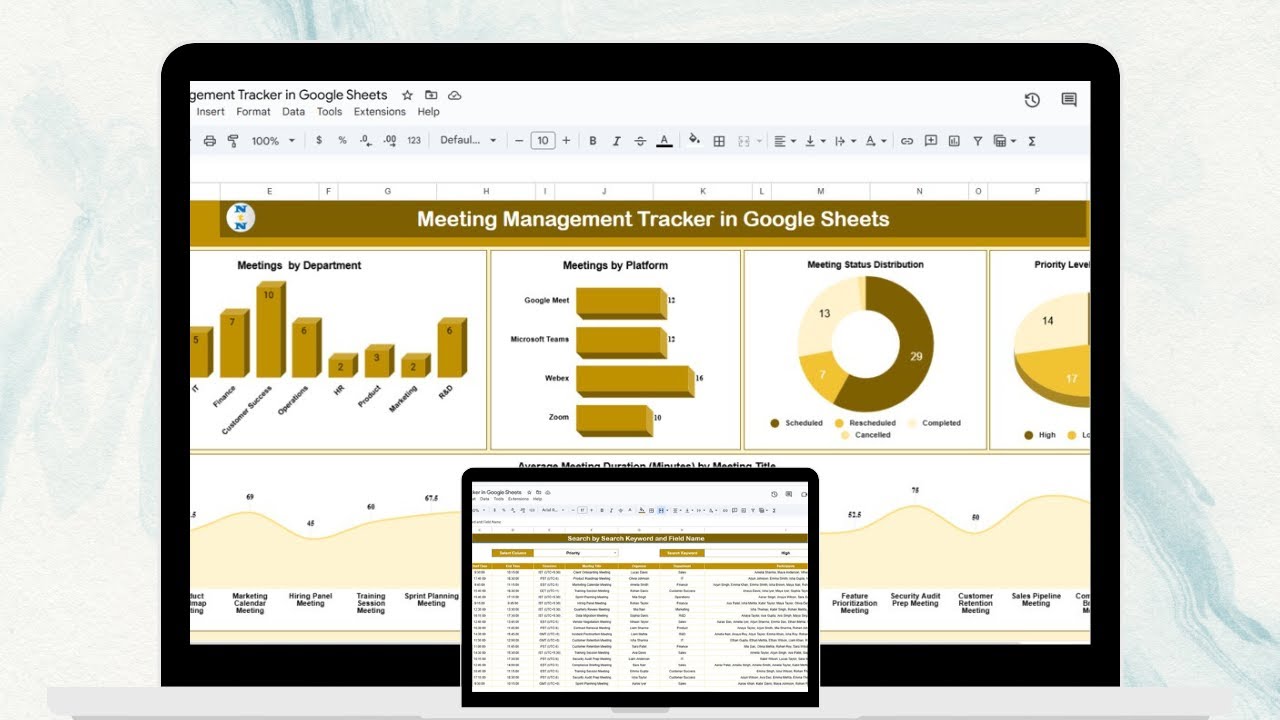Open the filter views table dropdown

pyautogui.click(x=1005, y=141)
